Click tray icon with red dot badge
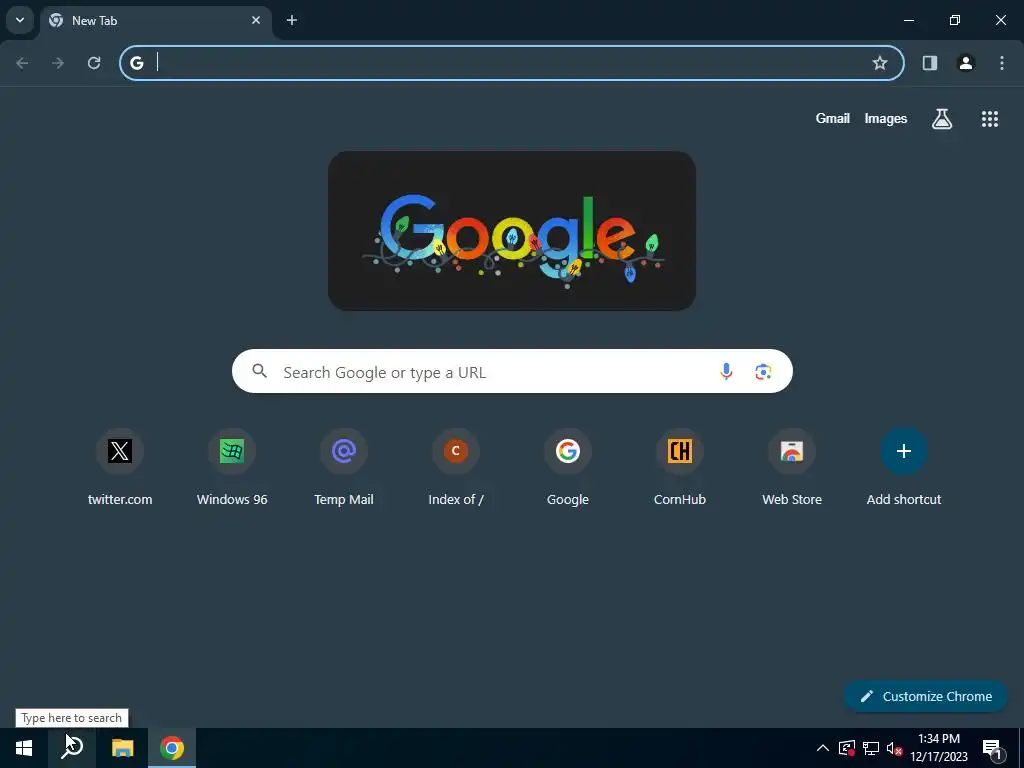Screen dimensions: 1024x768 [847, 748]
